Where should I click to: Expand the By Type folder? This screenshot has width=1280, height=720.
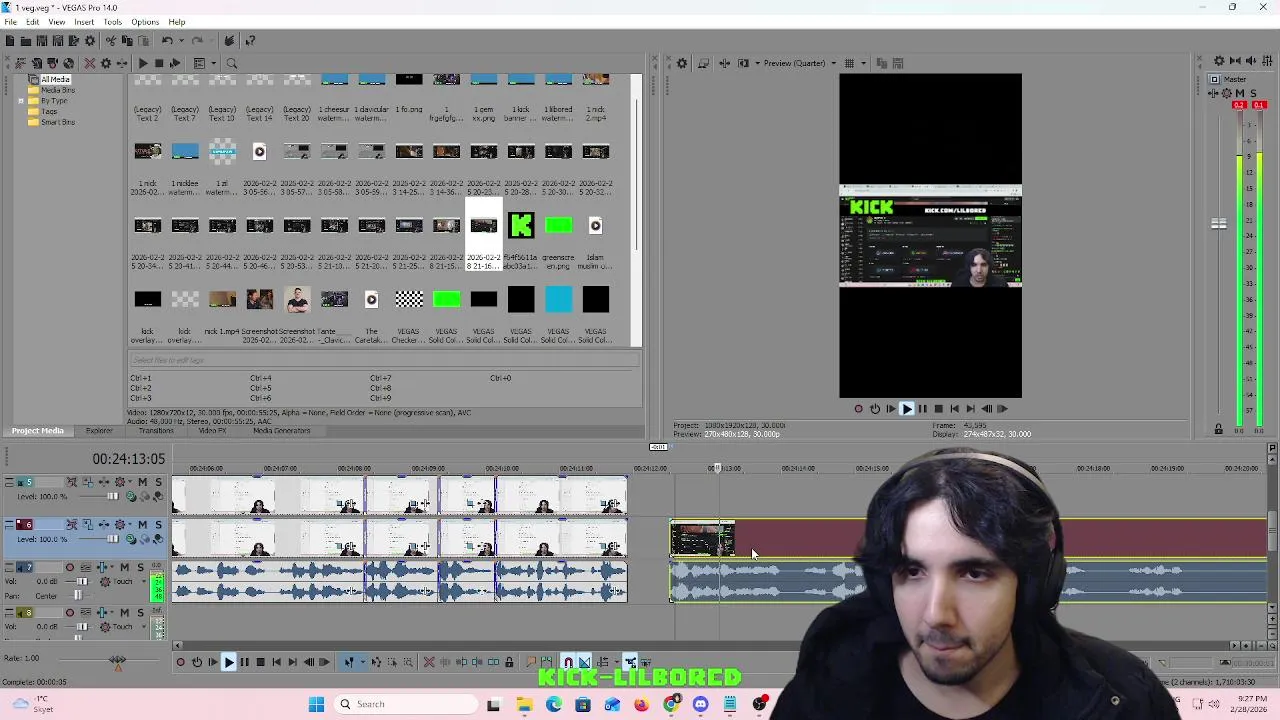tap(21, 101)
